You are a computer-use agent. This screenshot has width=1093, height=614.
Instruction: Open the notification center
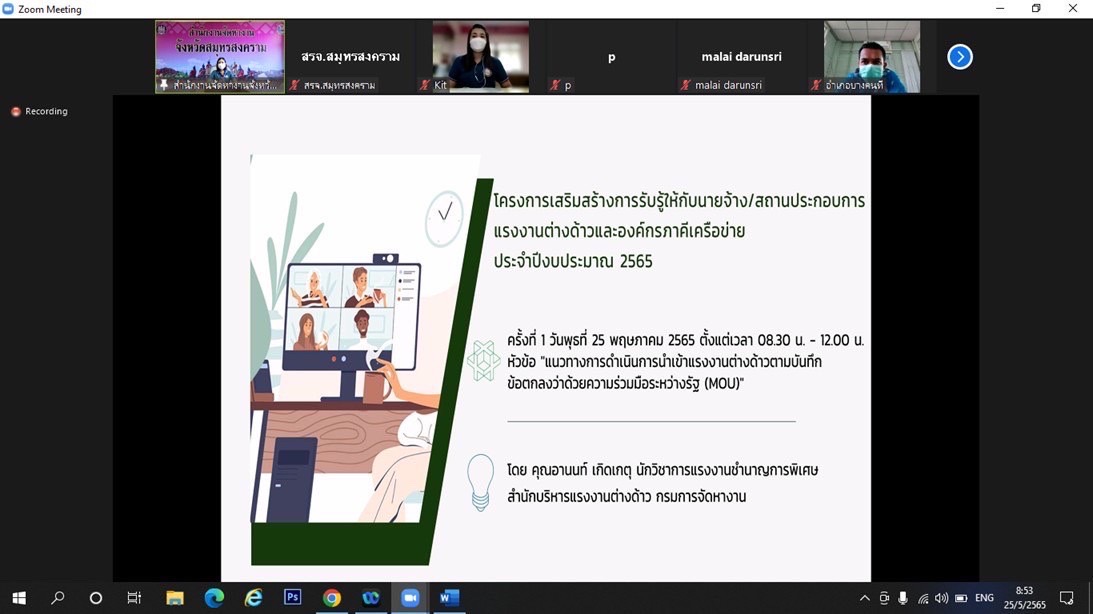[x=1067, y=598]
